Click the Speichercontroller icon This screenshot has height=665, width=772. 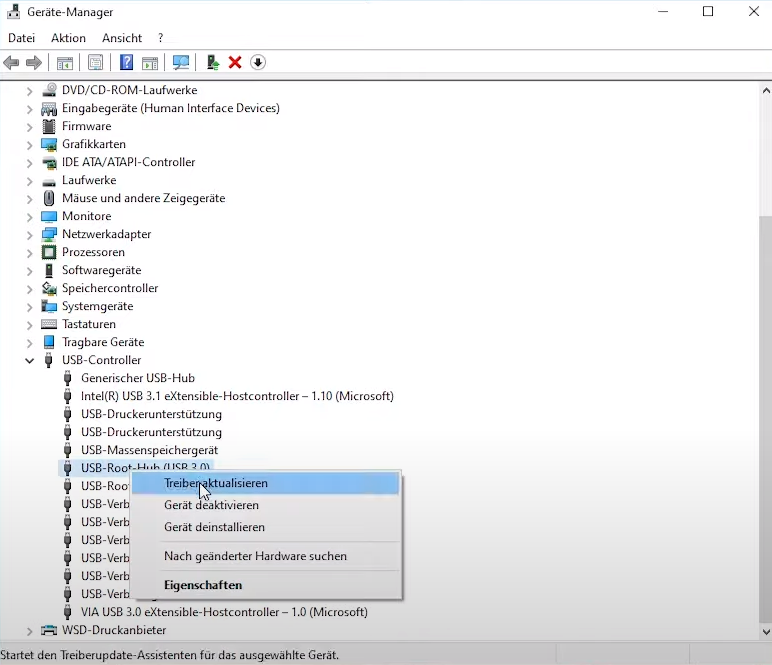49,288
